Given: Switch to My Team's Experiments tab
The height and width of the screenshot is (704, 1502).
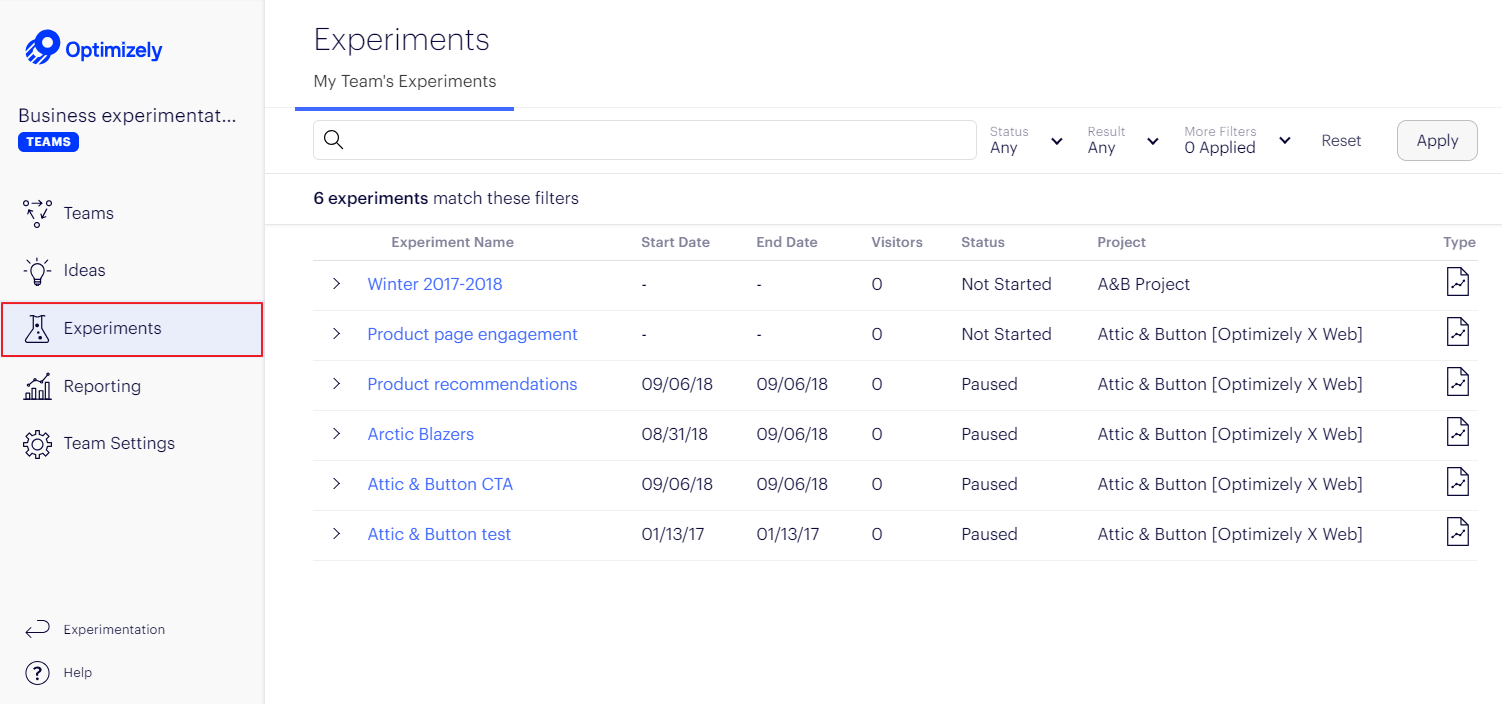Looking at the screenshot, I should coord(405,82).
